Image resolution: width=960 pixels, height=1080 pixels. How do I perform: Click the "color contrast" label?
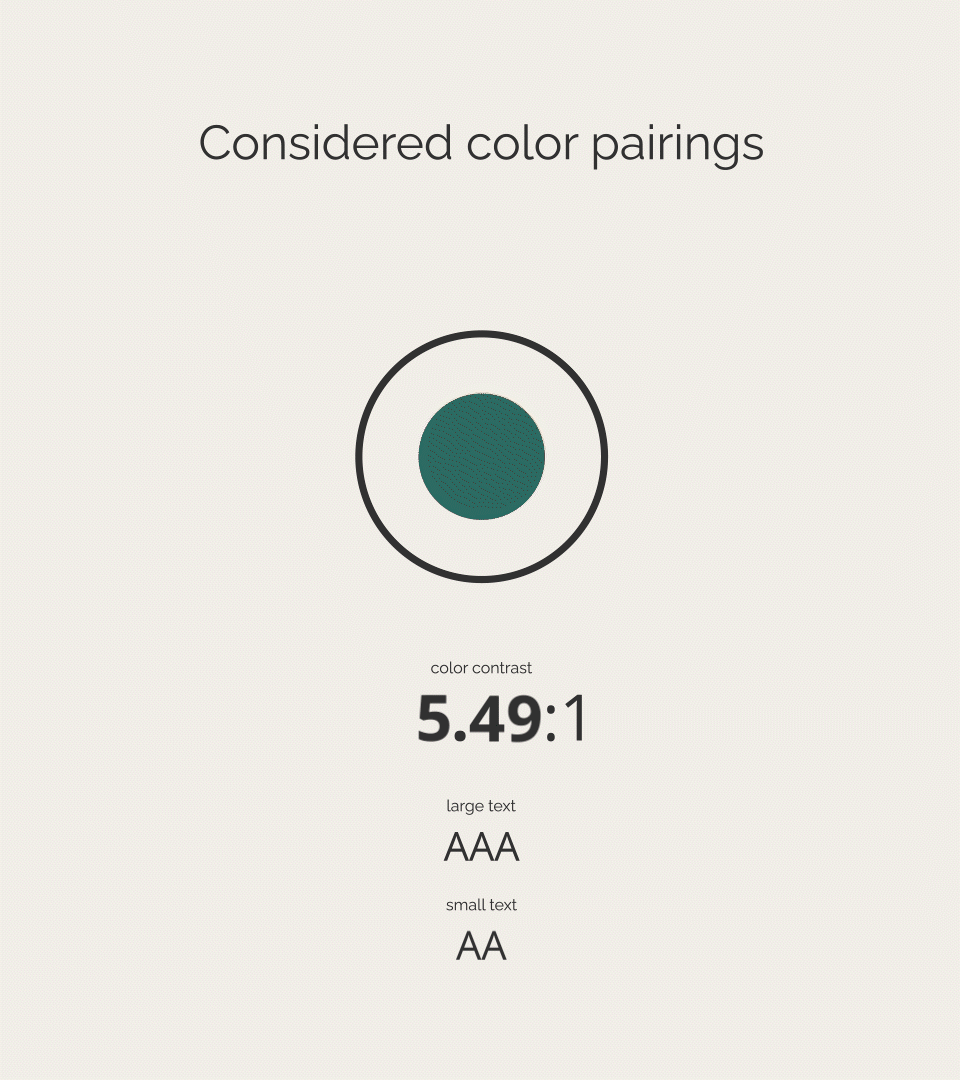coord(481,668)
